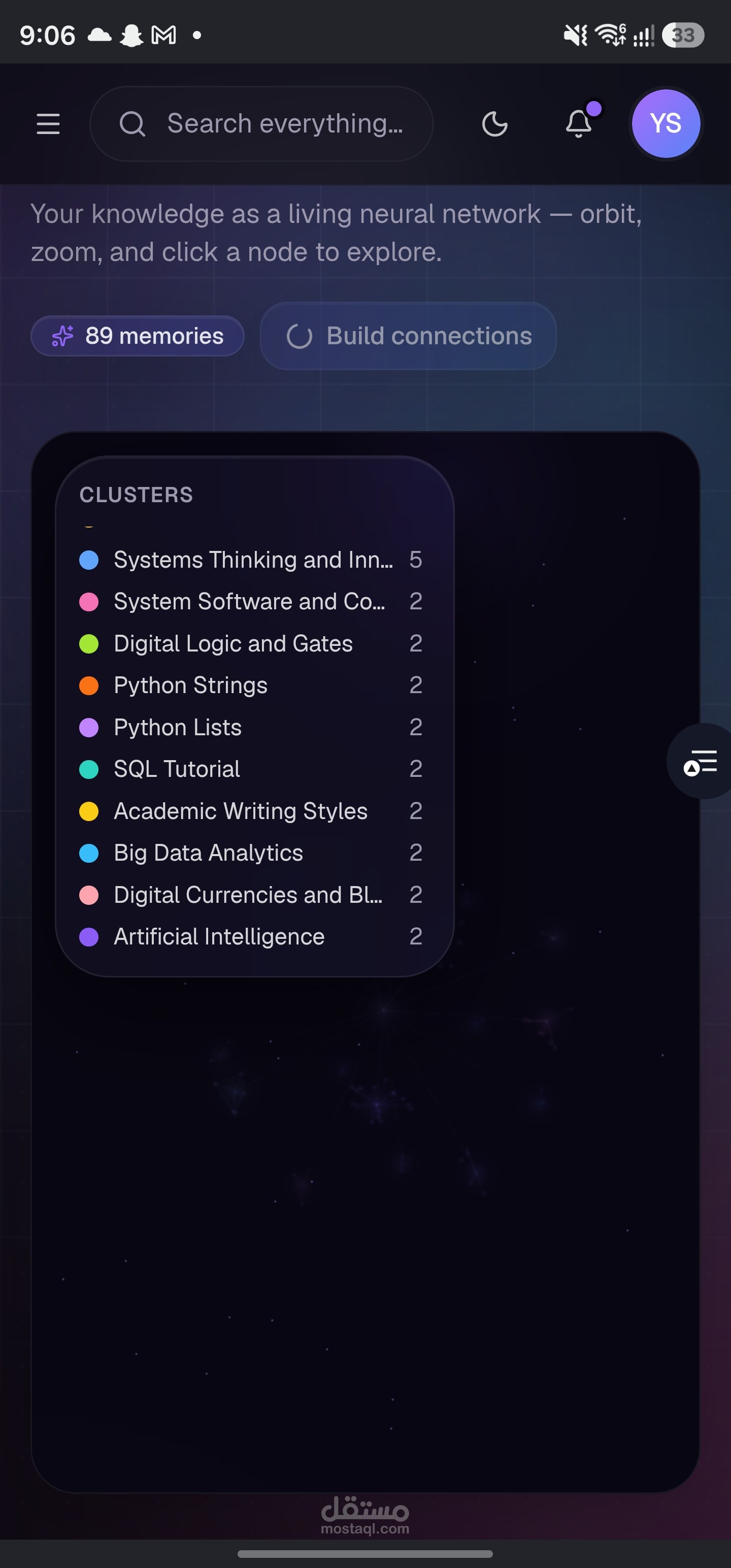Viewport: 731px width, 1568px height.
Task: Select the Python Lists cluster
Action: pyautogui.click(x=251, y=728)
